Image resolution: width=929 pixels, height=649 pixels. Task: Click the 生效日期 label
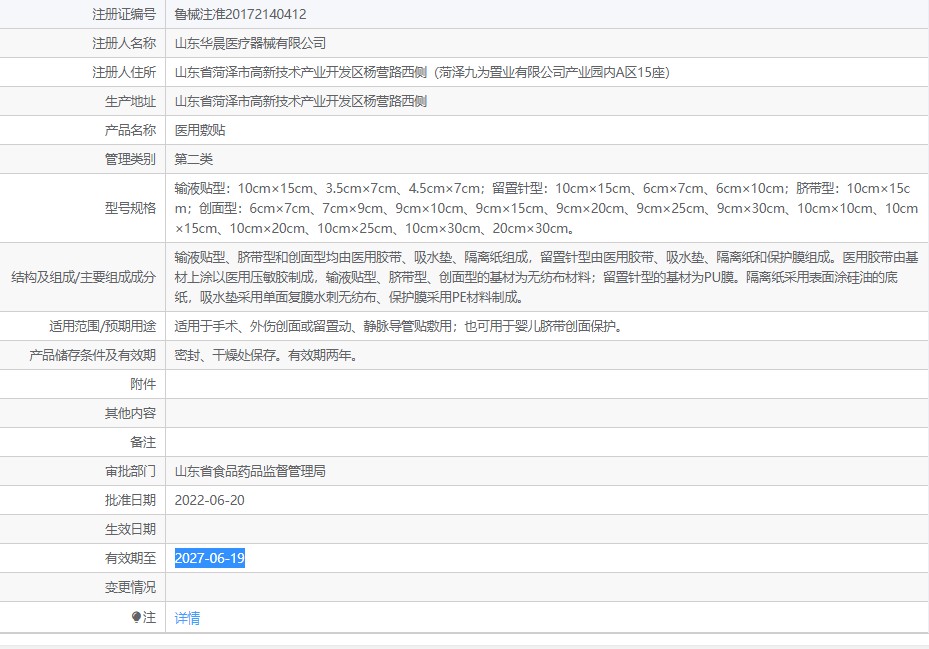pyautogui.click(x=130, y=529)
